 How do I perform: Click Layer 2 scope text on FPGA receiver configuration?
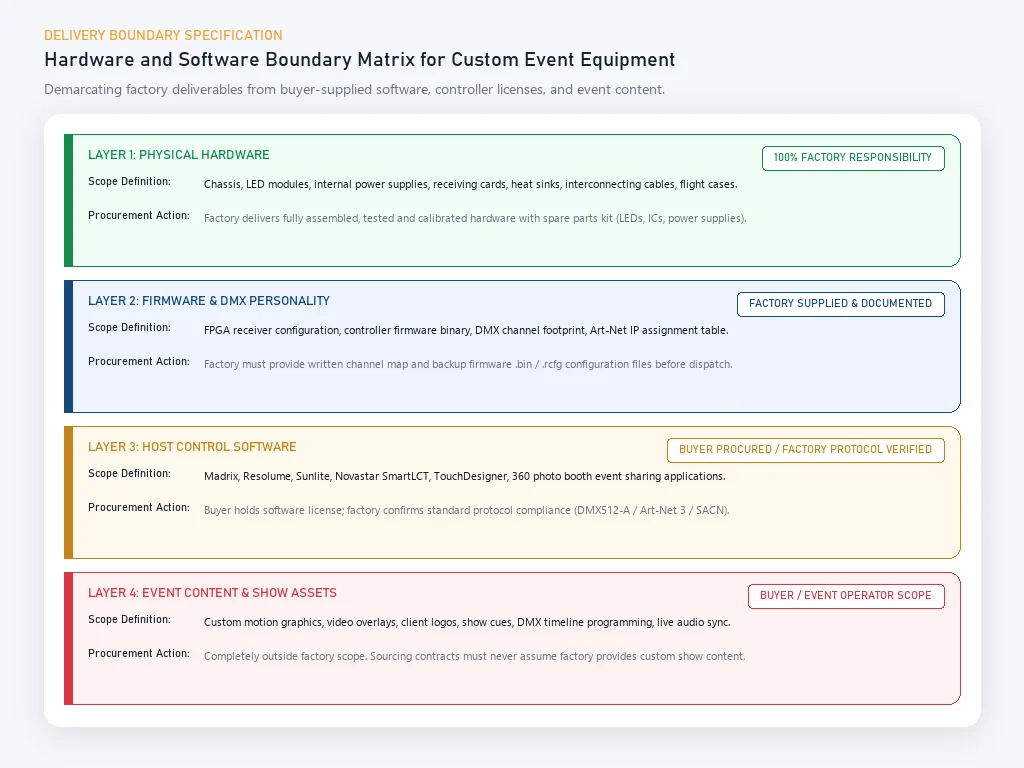pos(466,330)
